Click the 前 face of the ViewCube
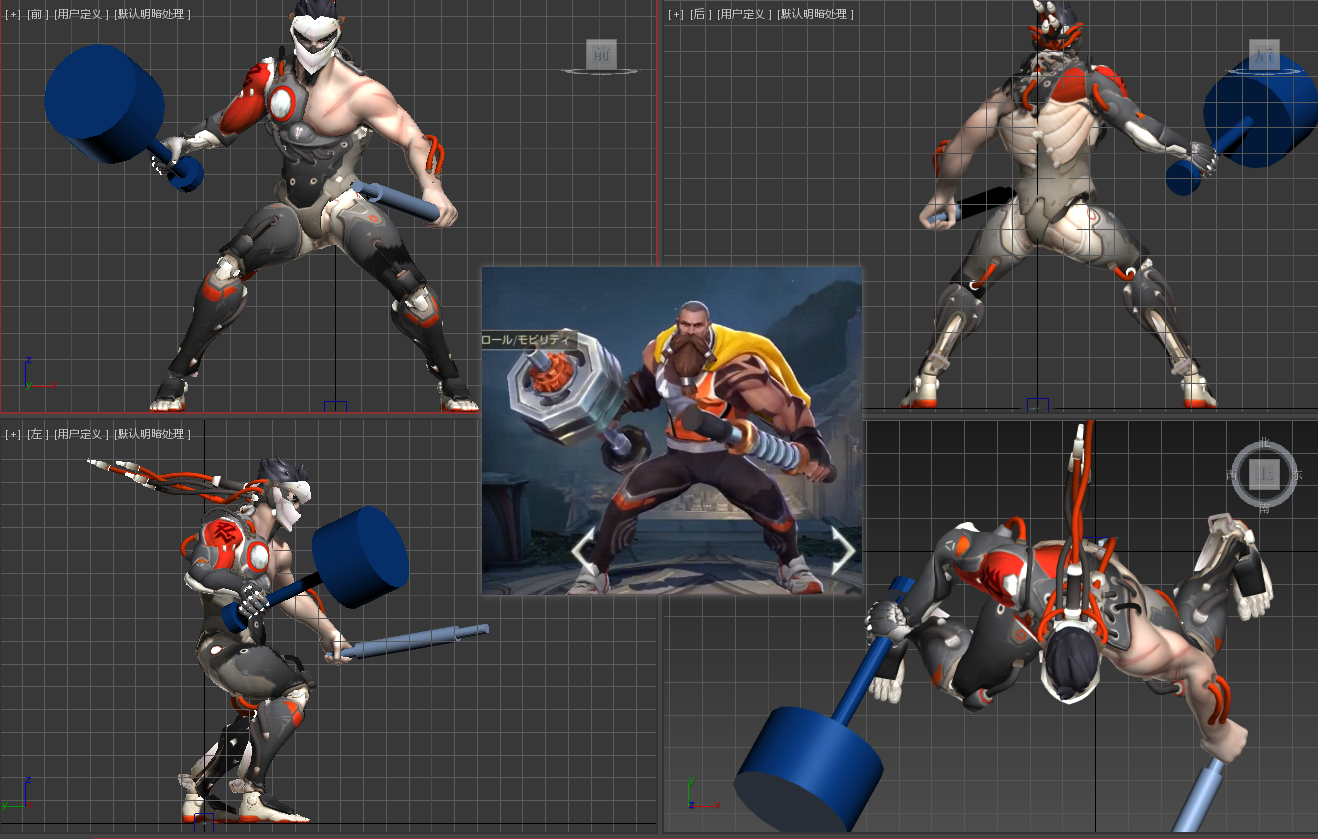Viewport: 1318px width, 839px height. click(601, 54)
